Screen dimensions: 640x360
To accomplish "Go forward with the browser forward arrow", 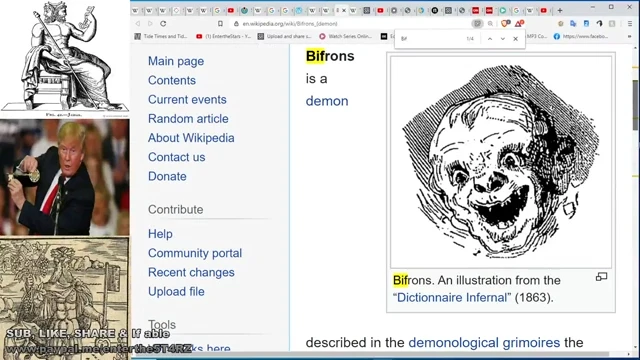I will click(x=150, y=24).
